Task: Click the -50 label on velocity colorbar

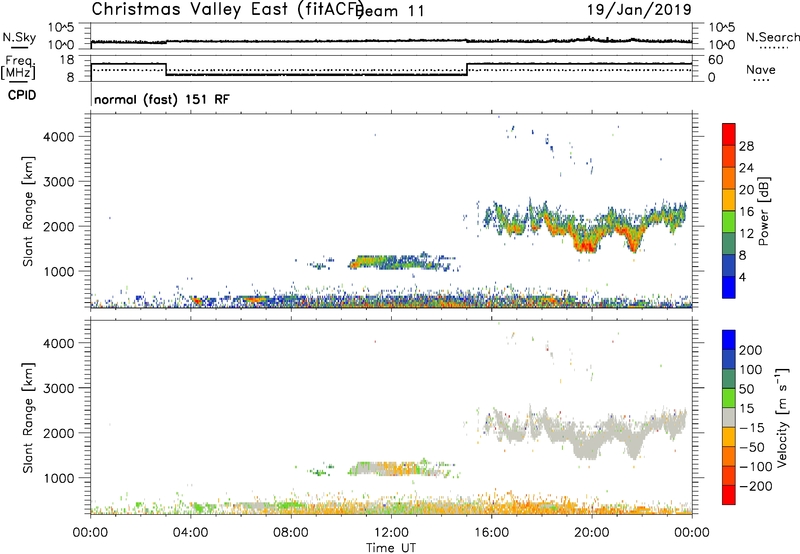Action: [752, 447]
